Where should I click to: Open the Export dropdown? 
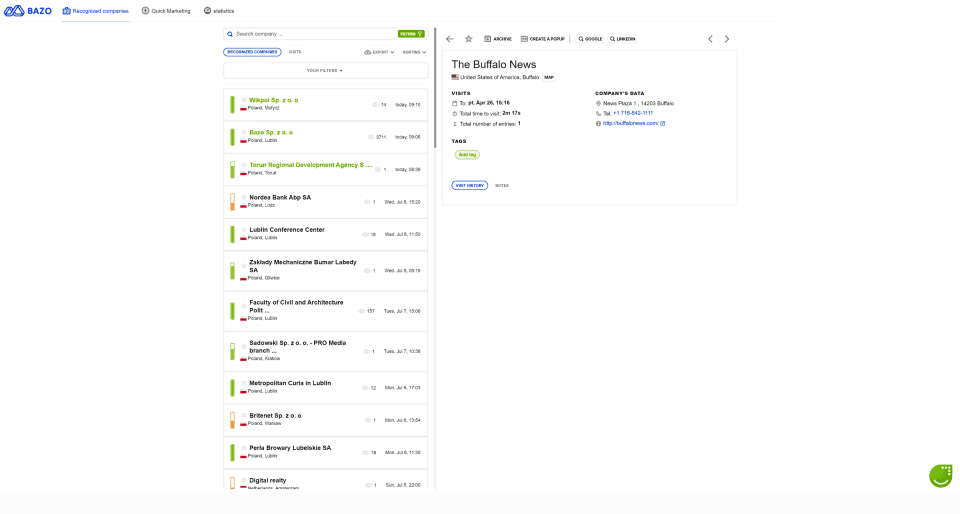tap(379, 52)
